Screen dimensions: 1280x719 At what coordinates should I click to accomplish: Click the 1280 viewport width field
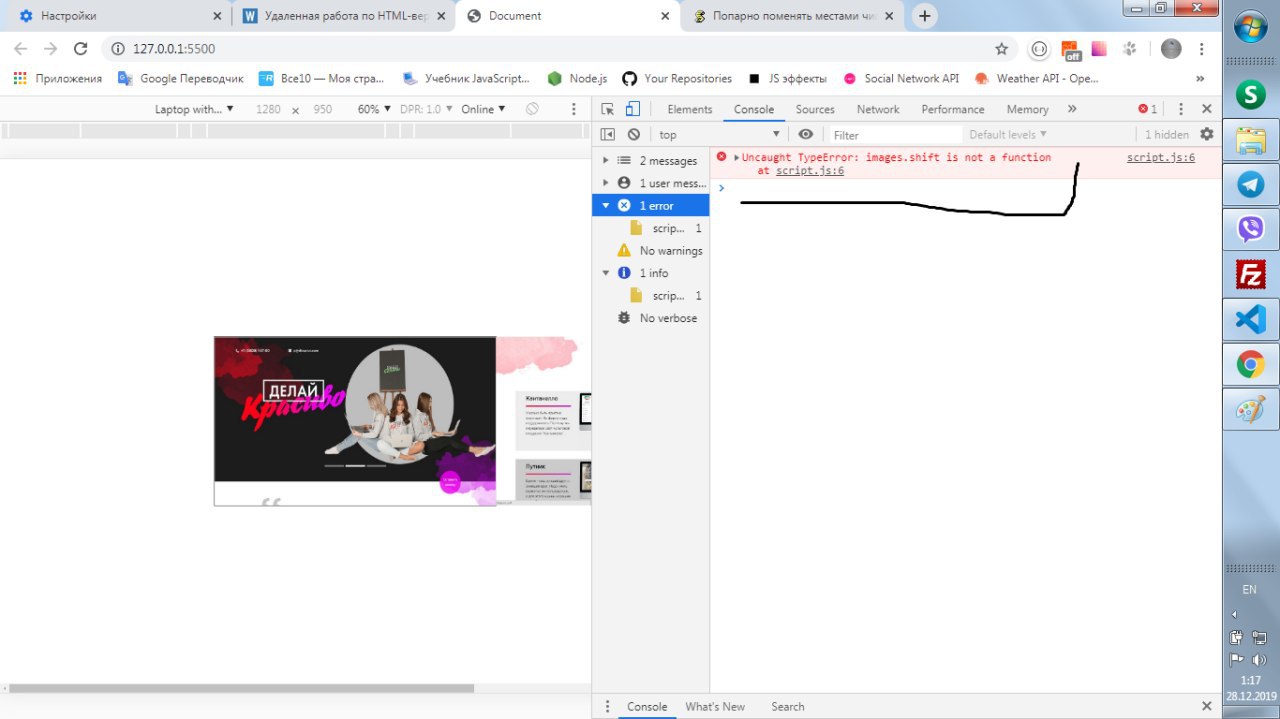[x=268, y=109]
